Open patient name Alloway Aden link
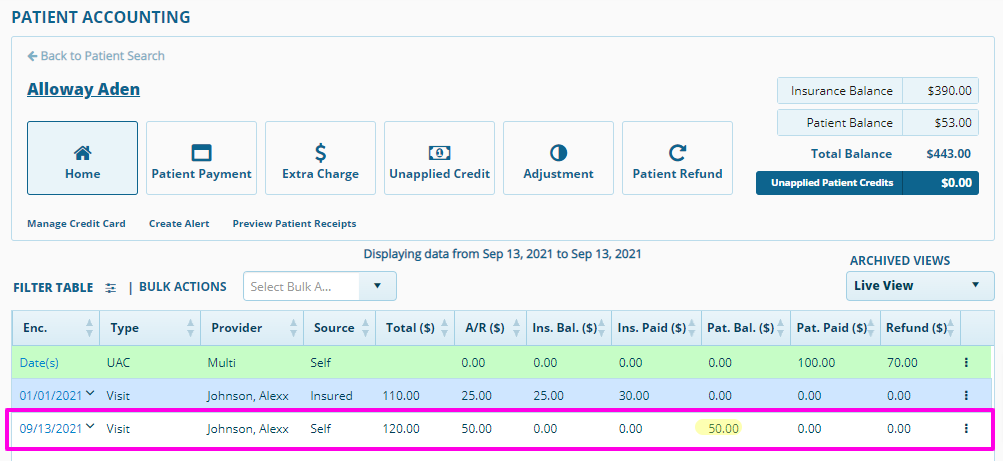This screenshot has height=461, width=1003. 83,89
